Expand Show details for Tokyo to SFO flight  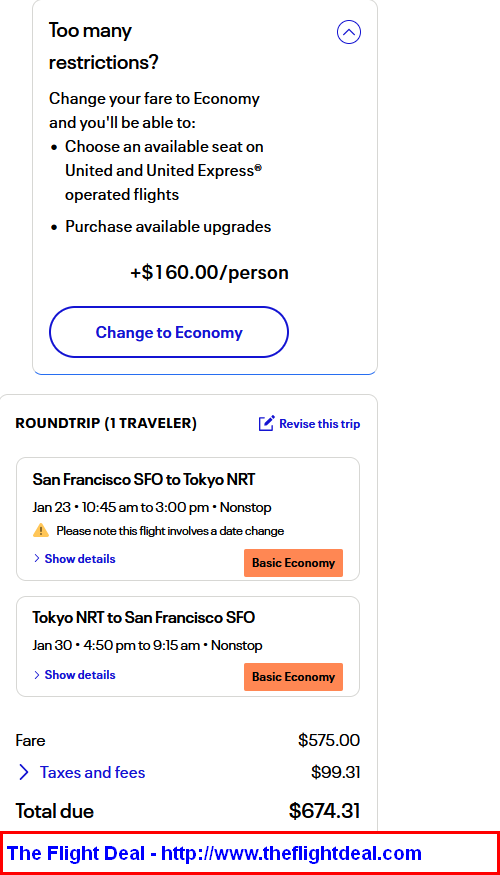click(x=80, y=675)
